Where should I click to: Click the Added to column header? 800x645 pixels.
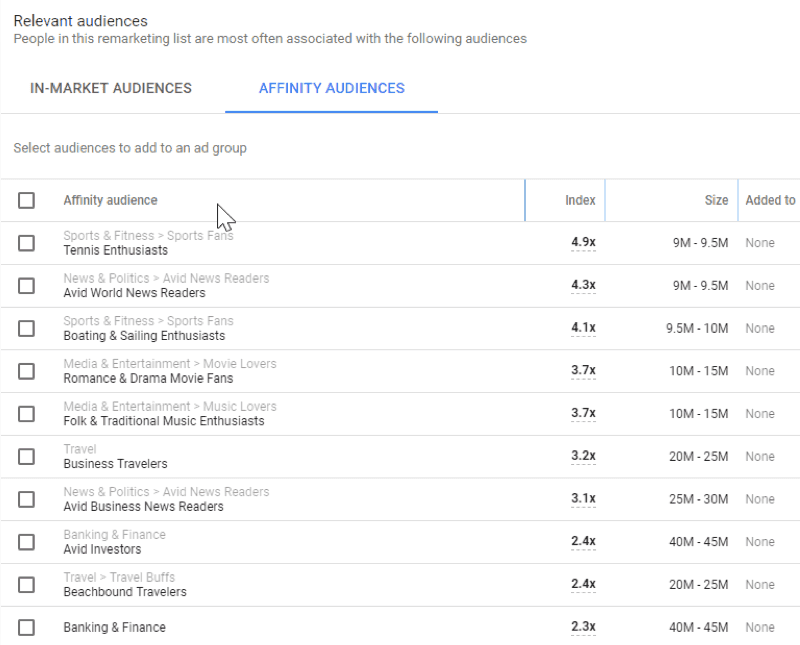[770, 200]
